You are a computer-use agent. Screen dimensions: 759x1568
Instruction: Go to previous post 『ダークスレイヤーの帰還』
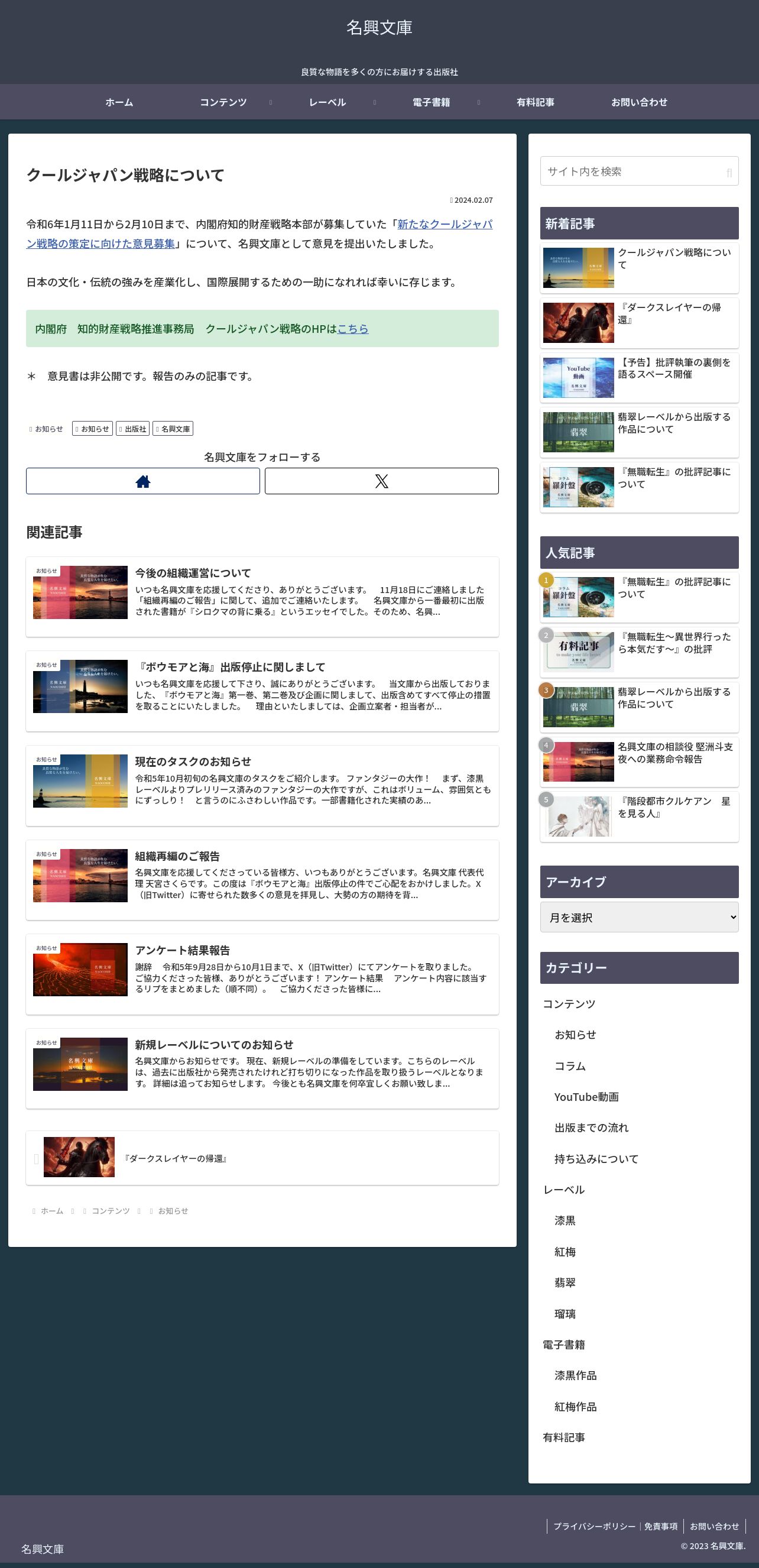(262, 1158)
